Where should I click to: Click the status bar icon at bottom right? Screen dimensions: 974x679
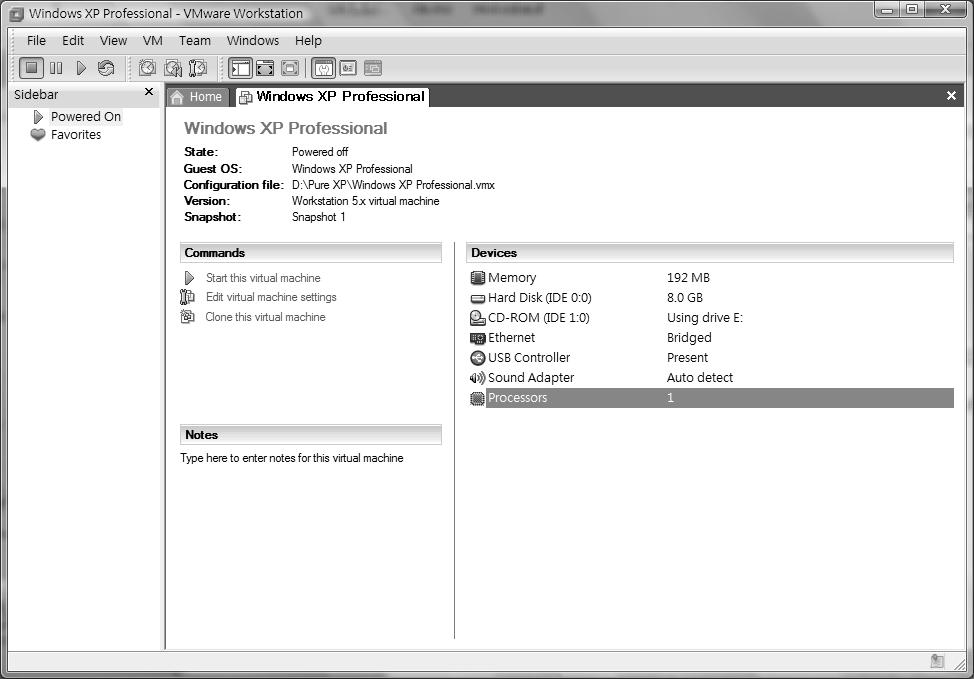[937, 662]
